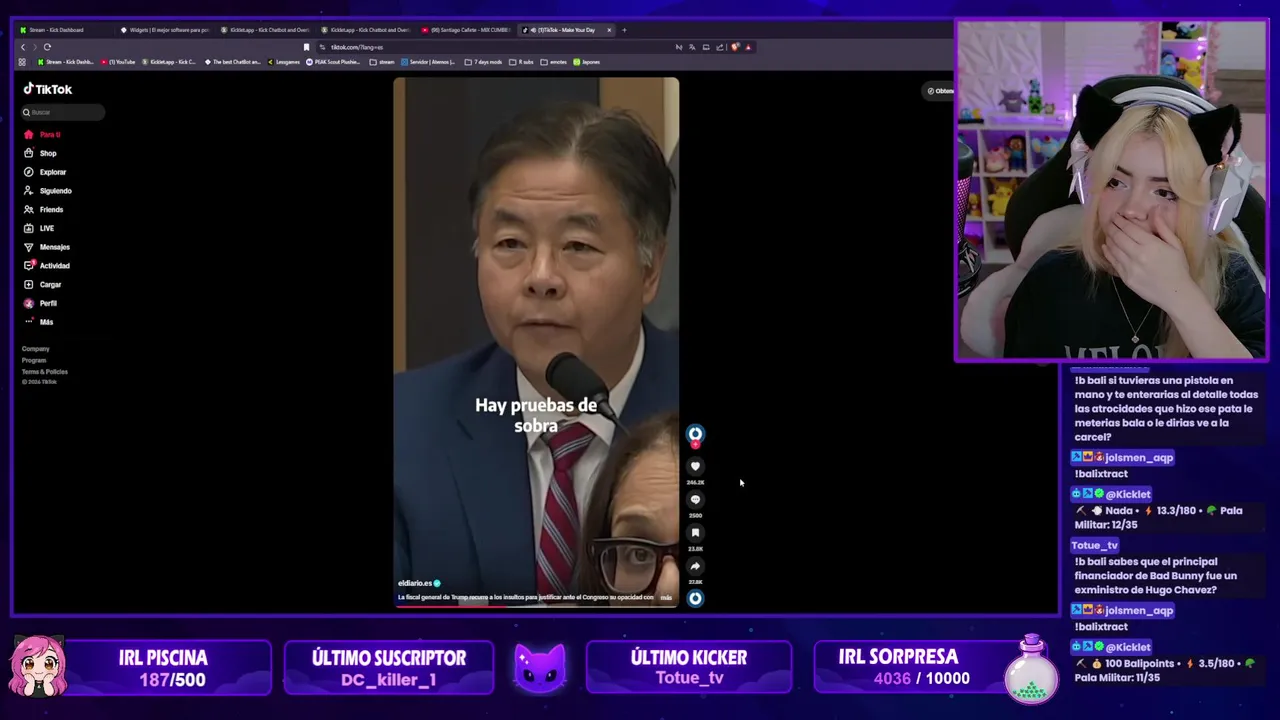1280x720 pixels.
Task: Reload the page with refresh icon
Action: (x=47, y=47)
